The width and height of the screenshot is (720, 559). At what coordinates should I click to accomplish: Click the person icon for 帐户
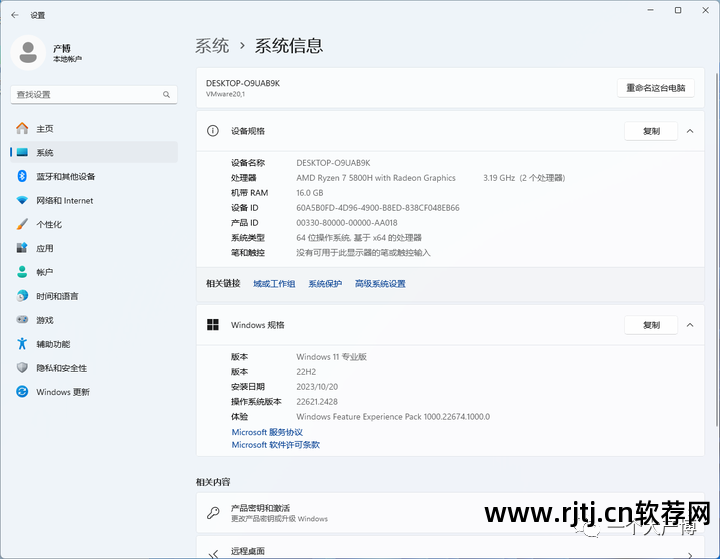(22, 272)
